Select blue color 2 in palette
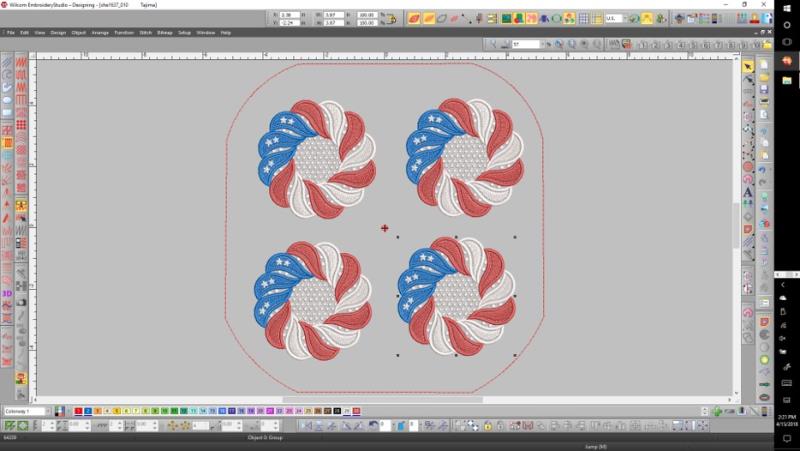Screen dimensions: 800x451 coord(88,411)
